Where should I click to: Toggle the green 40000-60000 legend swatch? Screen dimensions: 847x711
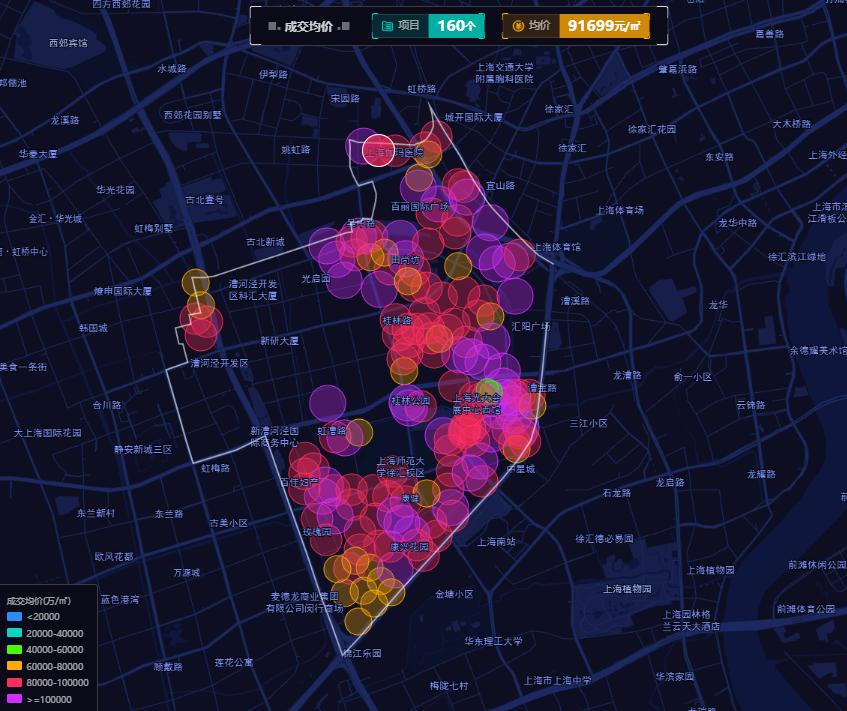pyautogui.click(x=14, y=649)
